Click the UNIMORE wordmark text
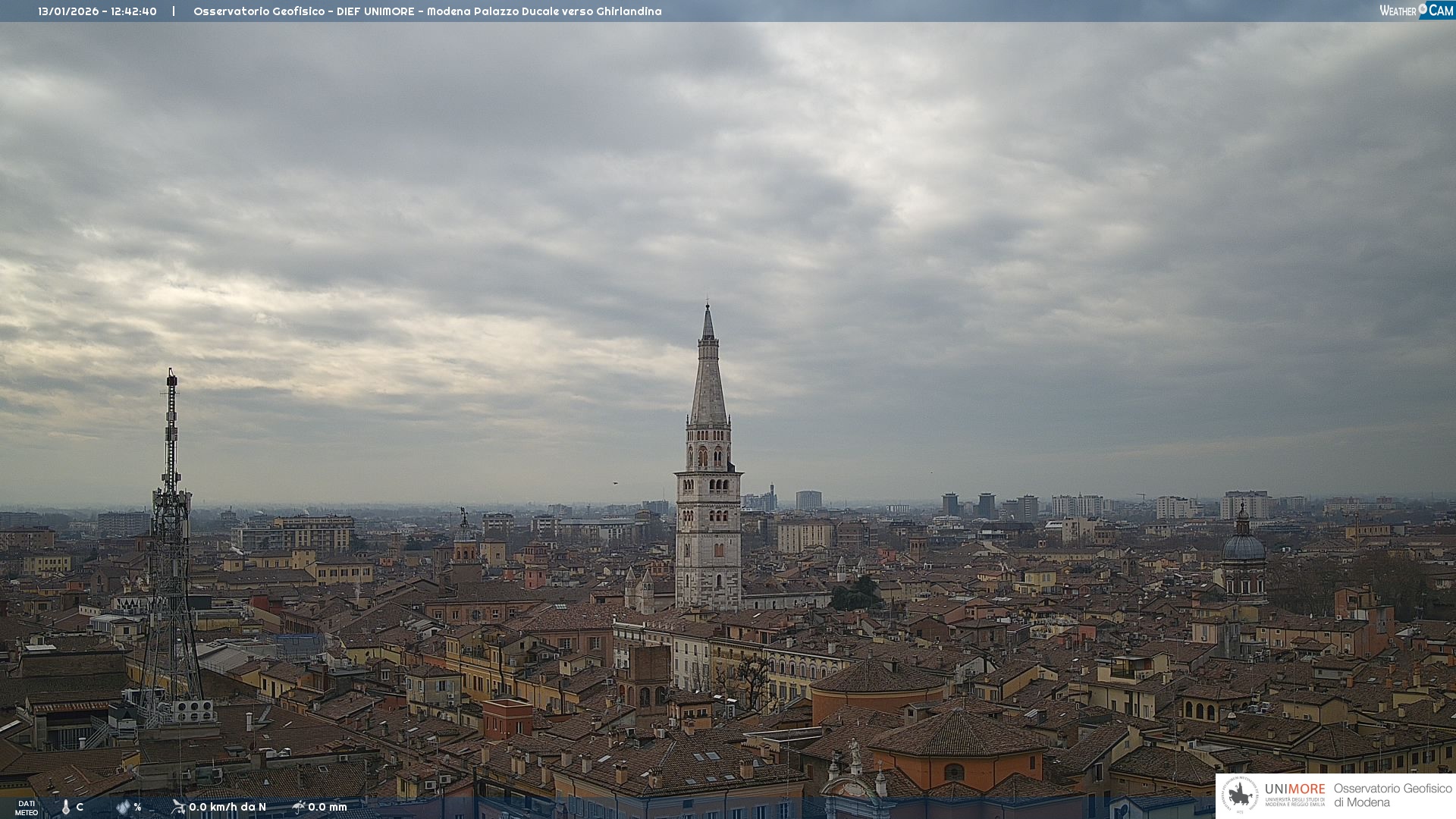The height and width of the screenshot is (819, 1456). point(1294,789)
